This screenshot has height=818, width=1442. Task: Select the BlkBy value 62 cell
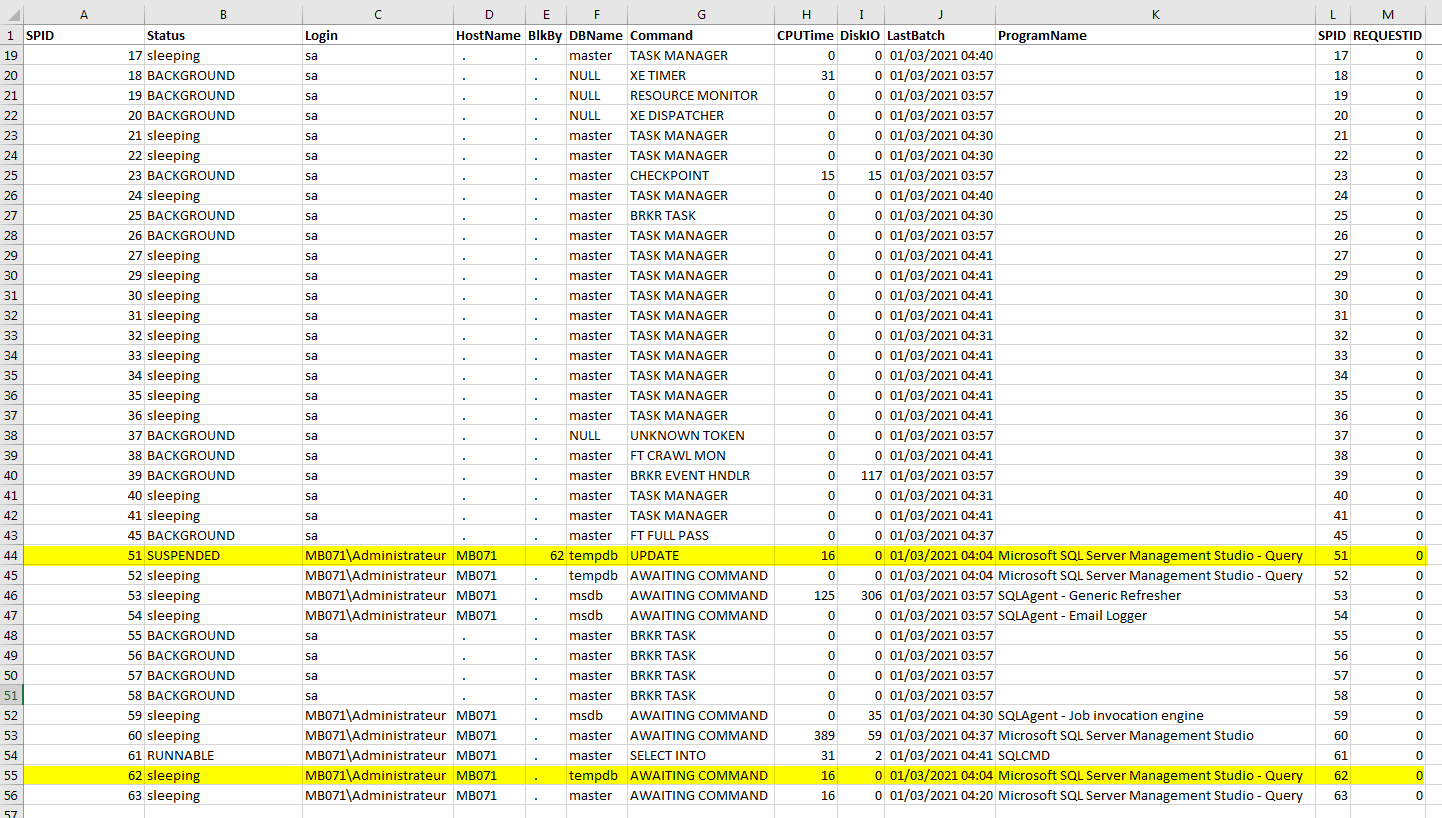point(546,555)
